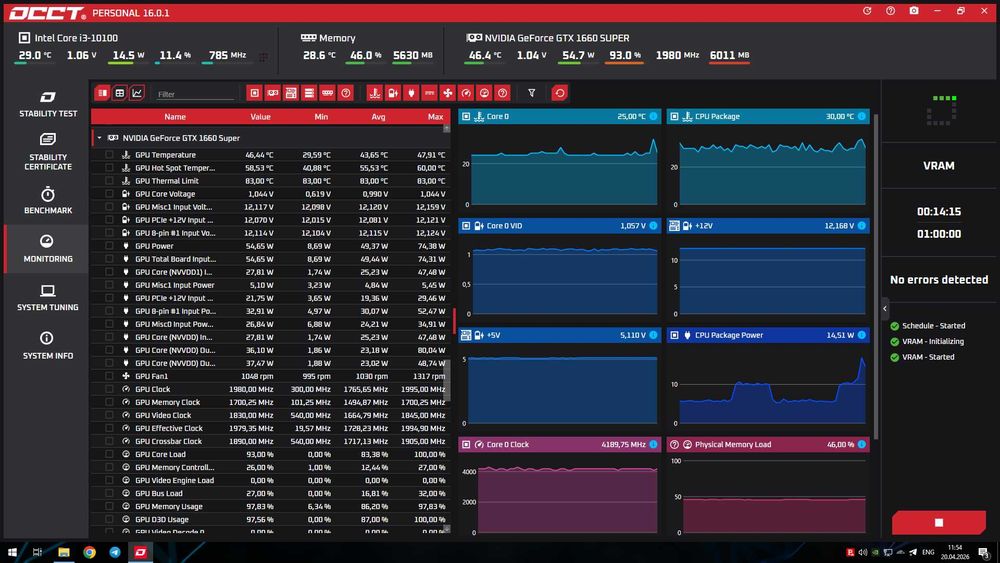Sort table by Min column header
The height and width of the screenshot is (563, 1000).
[321, 117]
